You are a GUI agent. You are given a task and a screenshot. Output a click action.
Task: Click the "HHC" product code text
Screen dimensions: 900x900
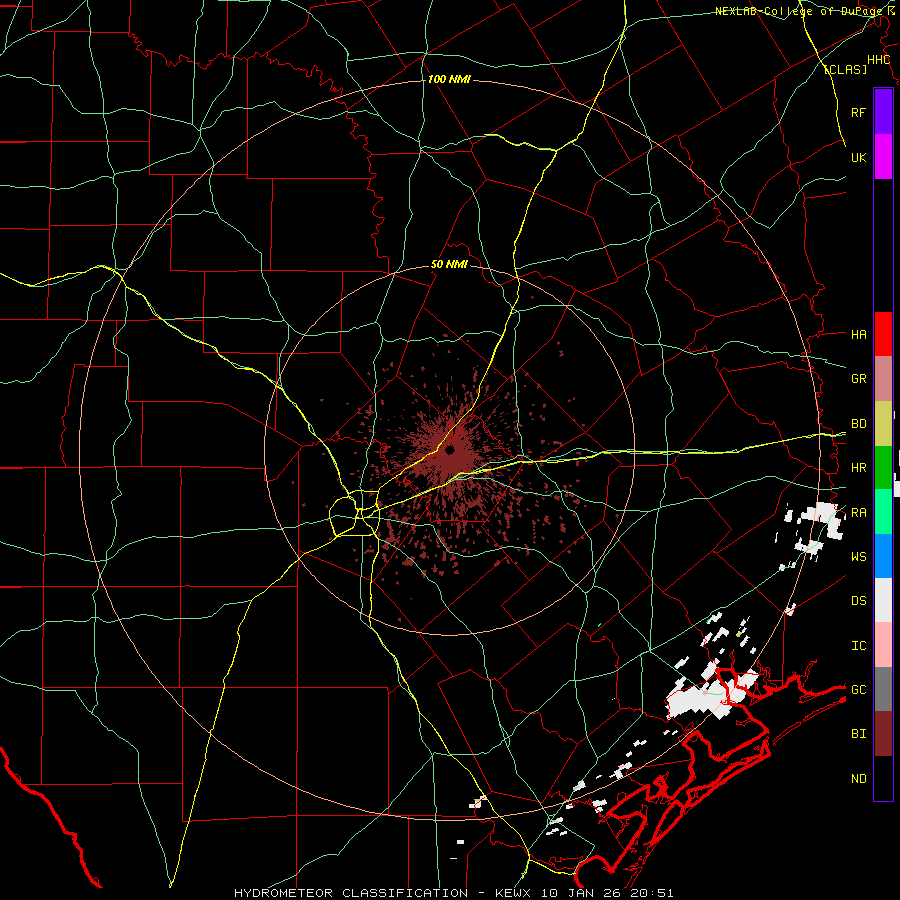(x=878, y=60)
